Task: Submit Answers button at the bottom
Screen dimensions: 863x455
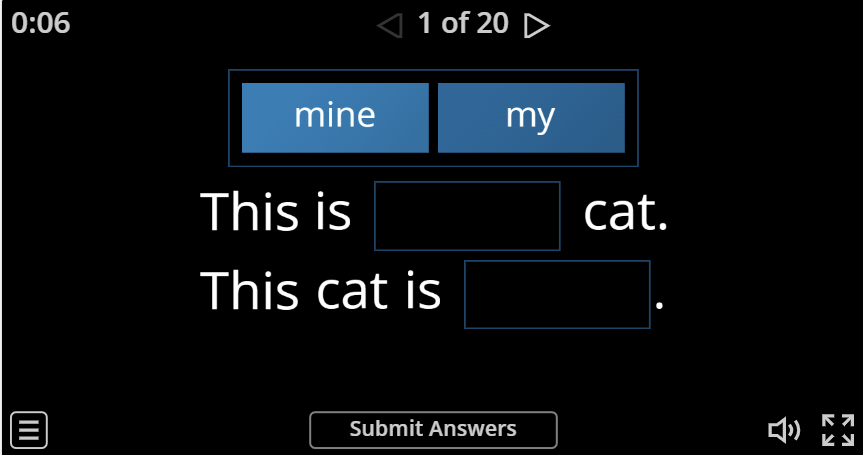Action: 433,430
